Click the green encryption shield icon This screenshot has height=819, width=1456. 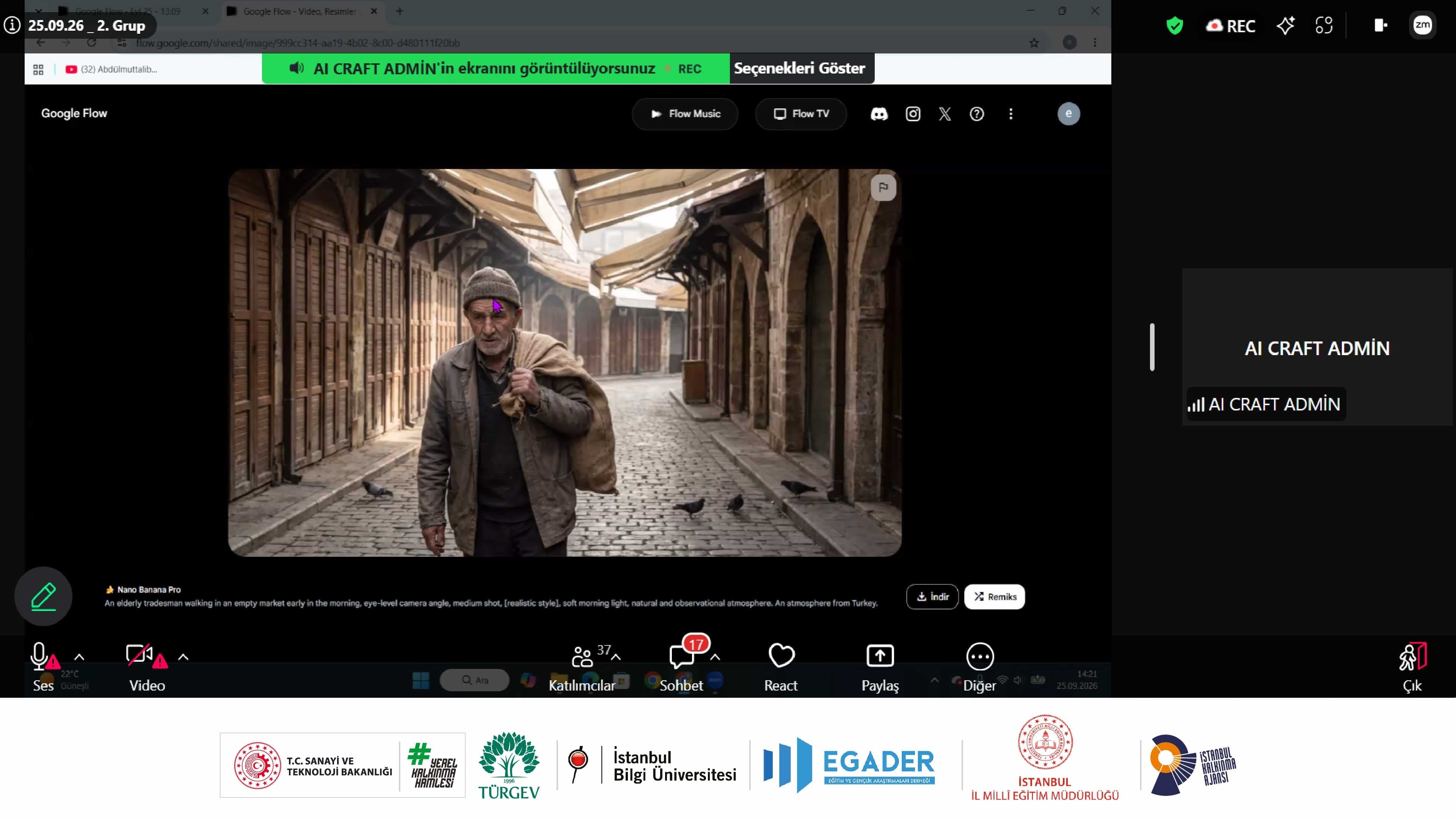[1175, 25]
